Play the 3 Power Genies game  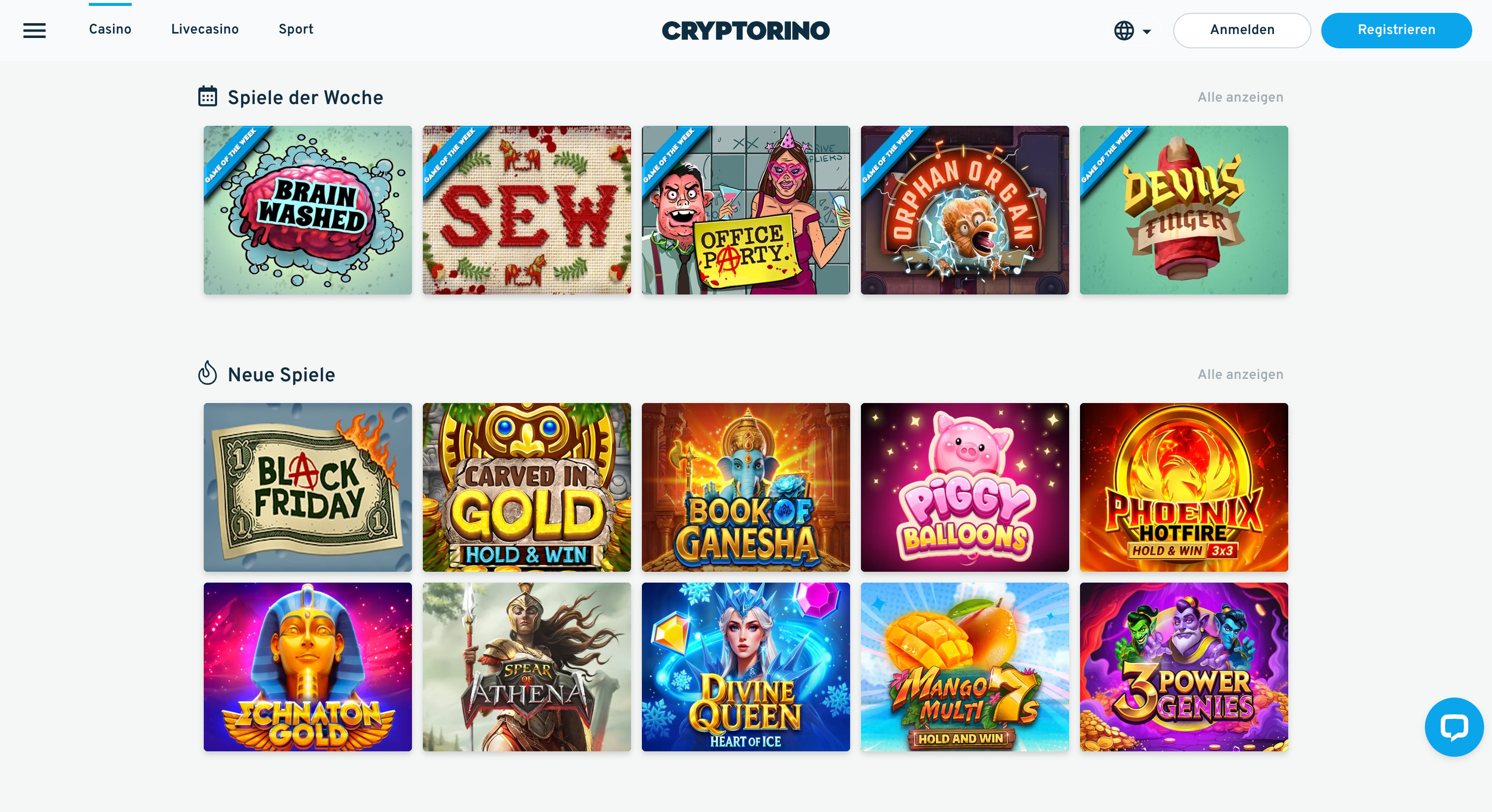tap(1183, 666)
